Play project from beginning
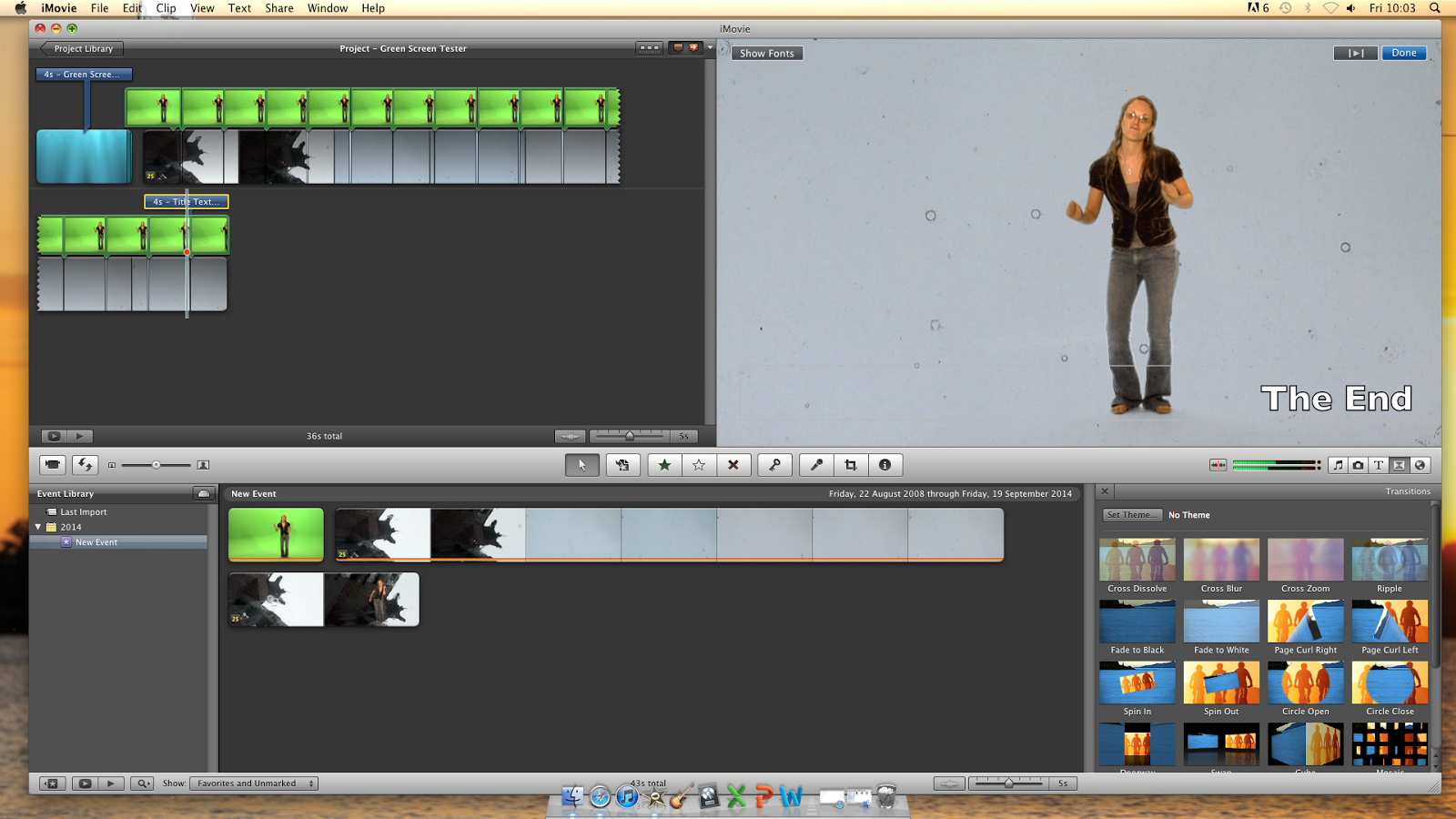 coord(80,436)
